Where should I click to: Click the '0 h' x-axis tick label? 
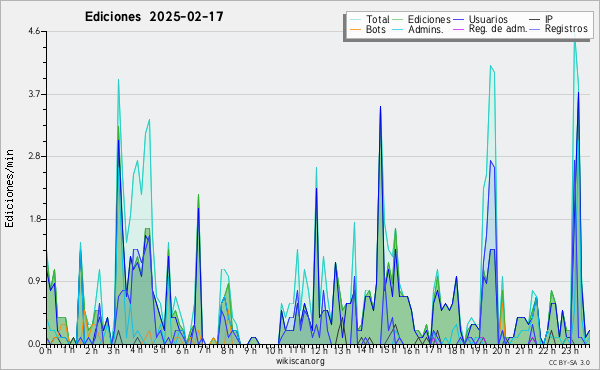[x=46, y=351]
